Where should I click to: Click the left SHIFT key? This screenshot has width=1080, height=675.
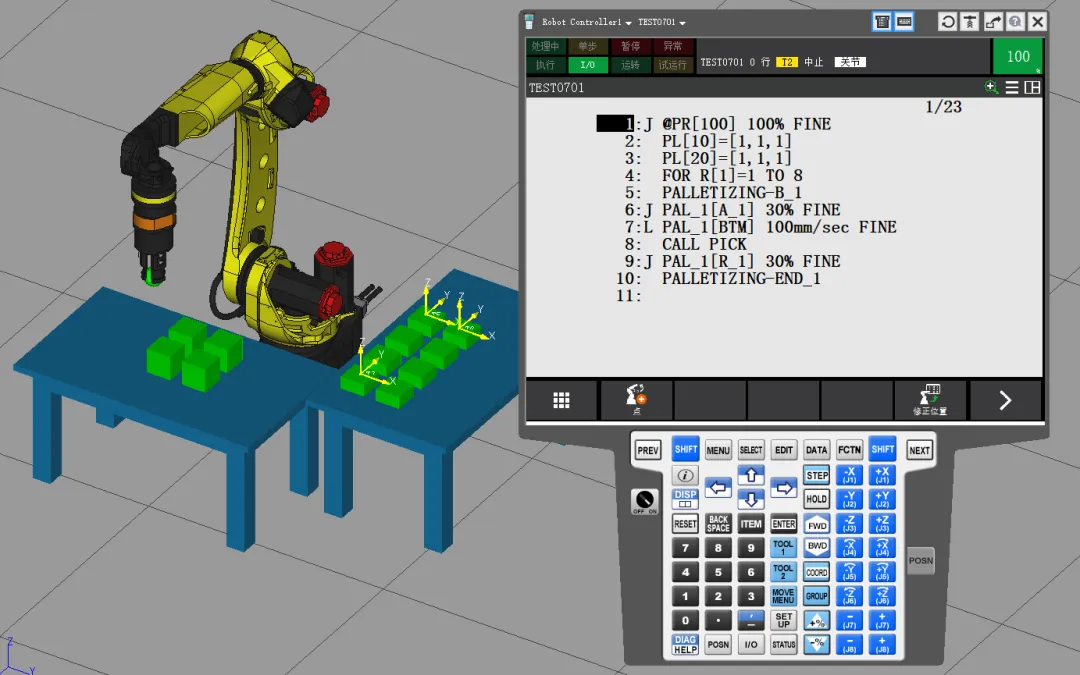685,449
